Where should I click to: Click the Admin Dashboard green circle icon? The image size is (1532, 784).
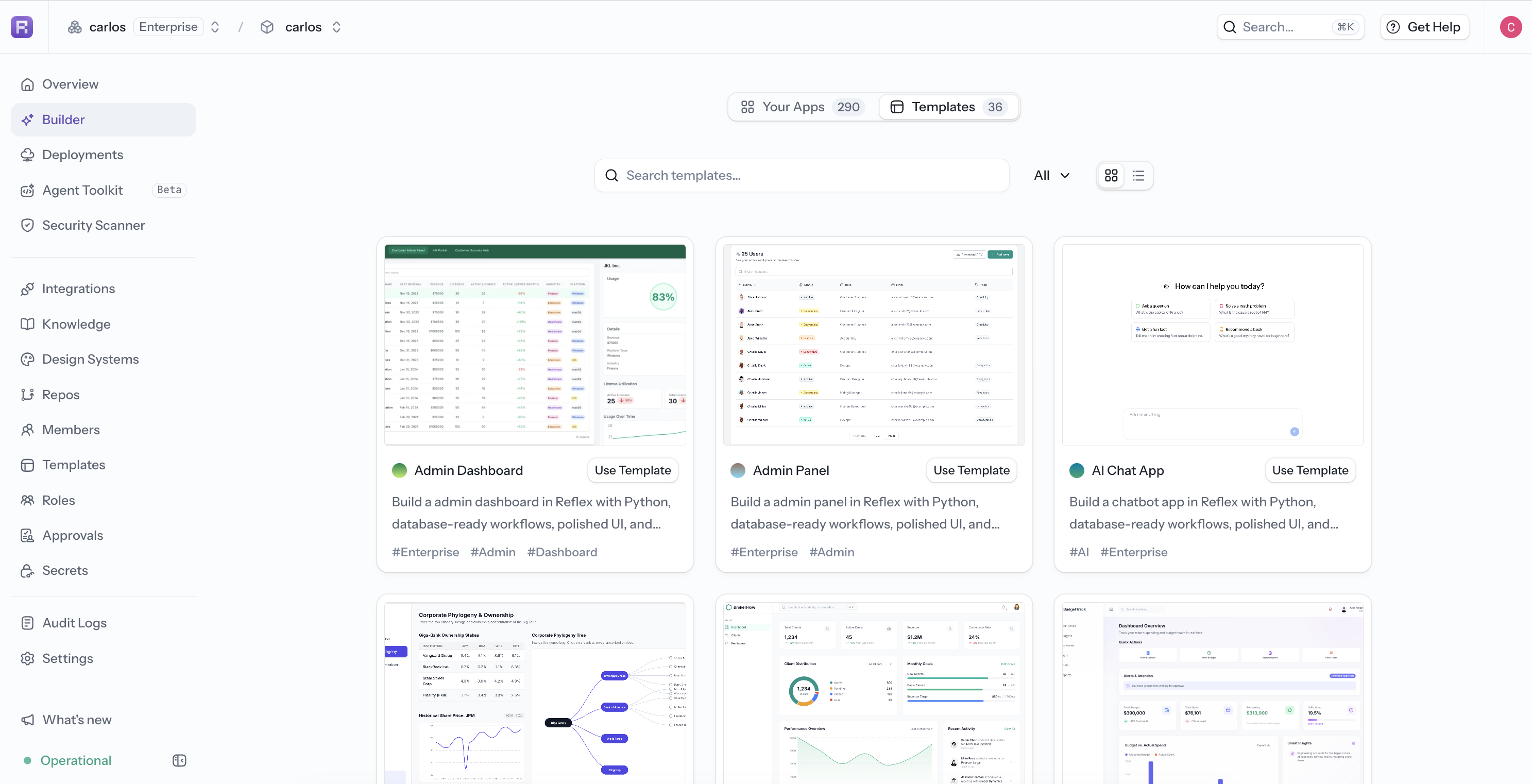coord(400,470)
